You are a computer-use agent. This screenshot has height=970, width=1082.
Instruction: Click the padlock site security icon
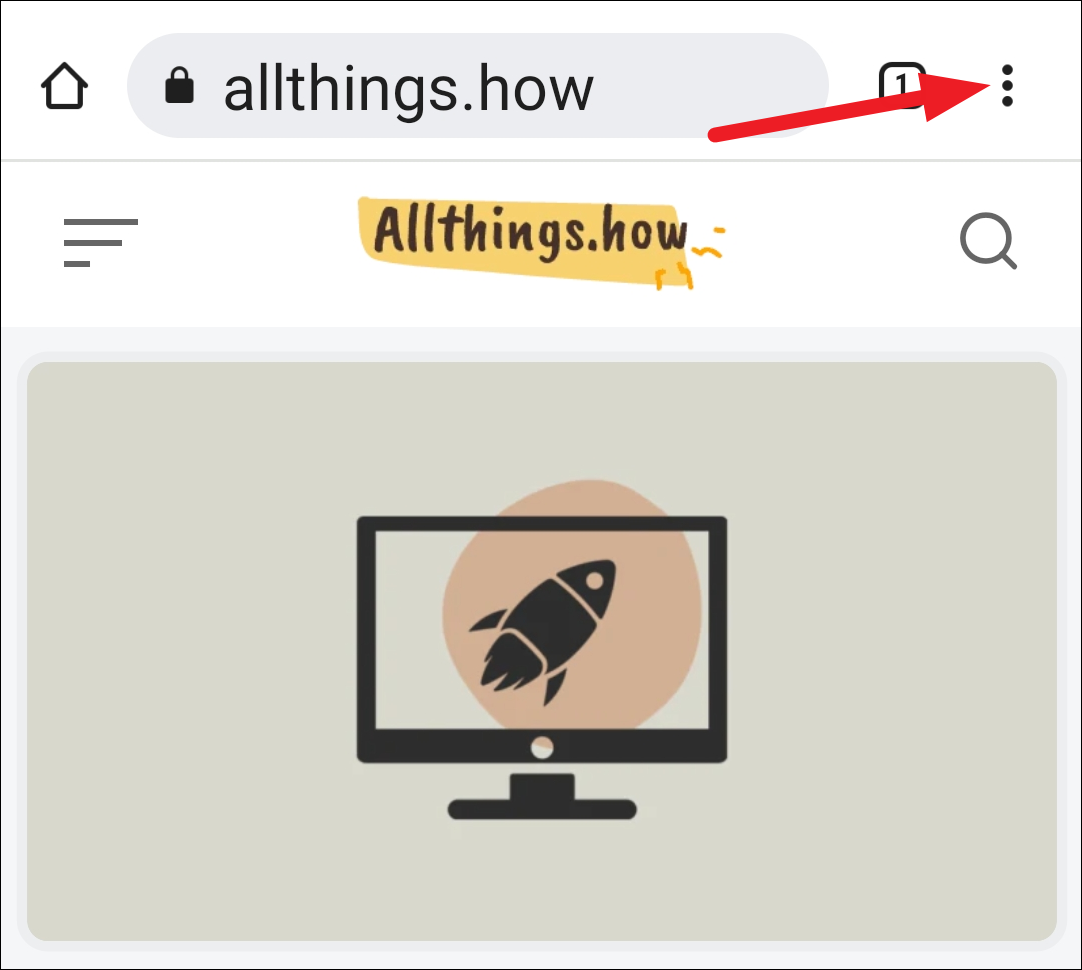[x=179, y=86]
